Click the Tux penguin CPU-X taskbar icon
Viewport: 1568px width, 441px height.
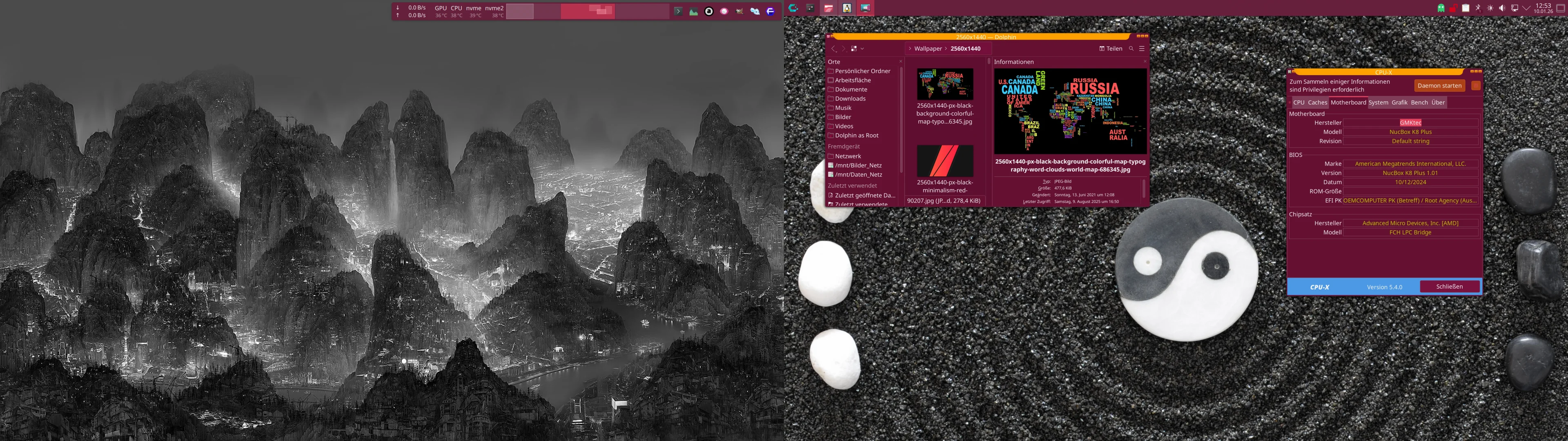[x=847, y=8]
